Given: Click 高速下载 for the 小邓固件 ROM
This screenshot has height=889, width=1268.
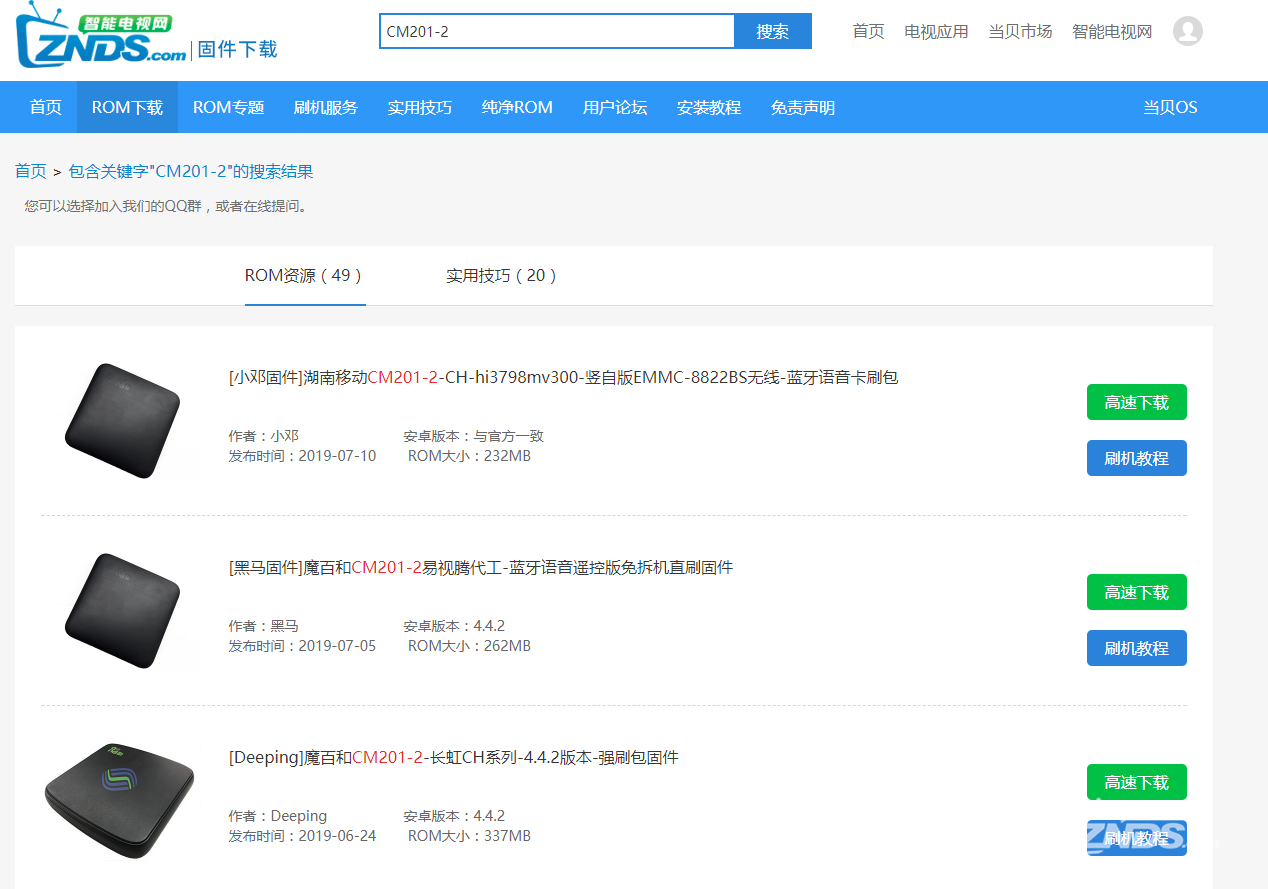Looking at the screenshot, I should point(1137,402).
